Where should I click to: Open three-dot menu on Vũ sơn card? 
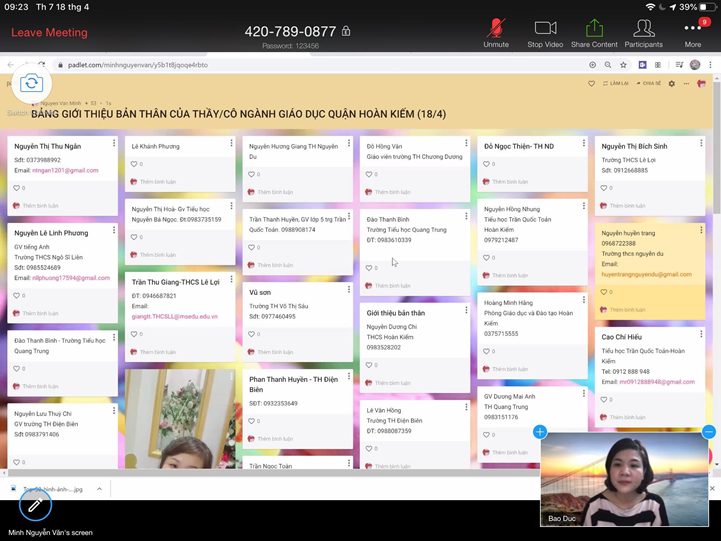348,291
